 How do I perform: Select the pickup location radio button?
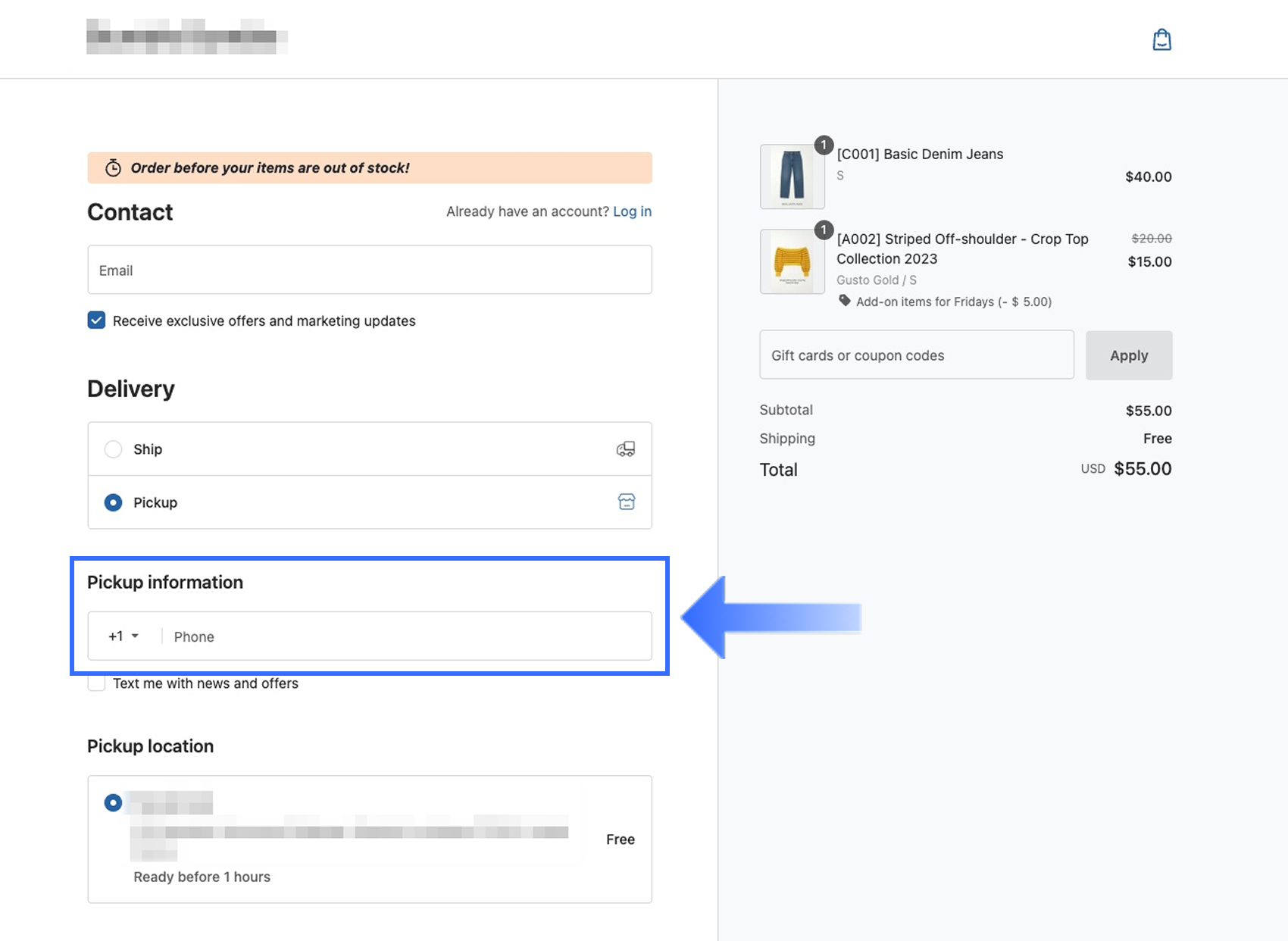(x=113, y=802)
